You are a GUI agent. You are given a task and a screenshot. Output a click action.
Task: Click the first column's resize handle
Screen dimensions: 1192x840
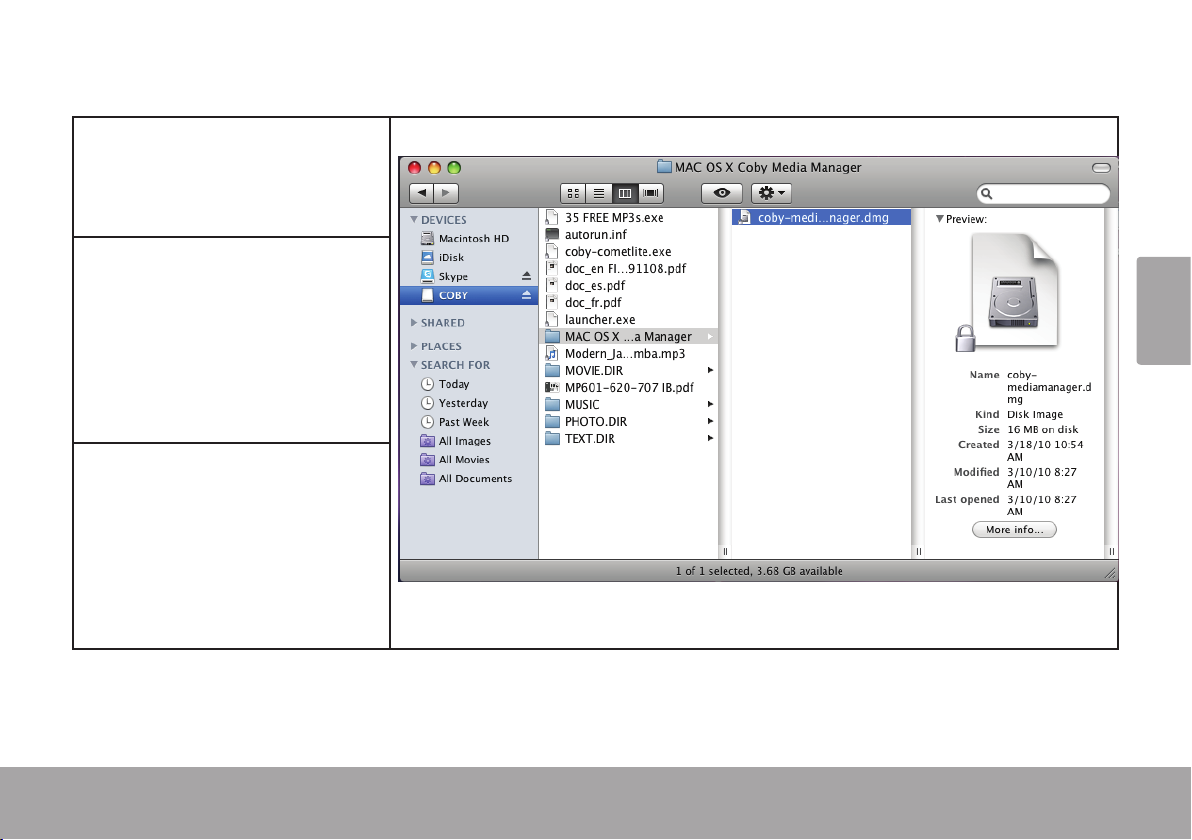tap(725, 552)
